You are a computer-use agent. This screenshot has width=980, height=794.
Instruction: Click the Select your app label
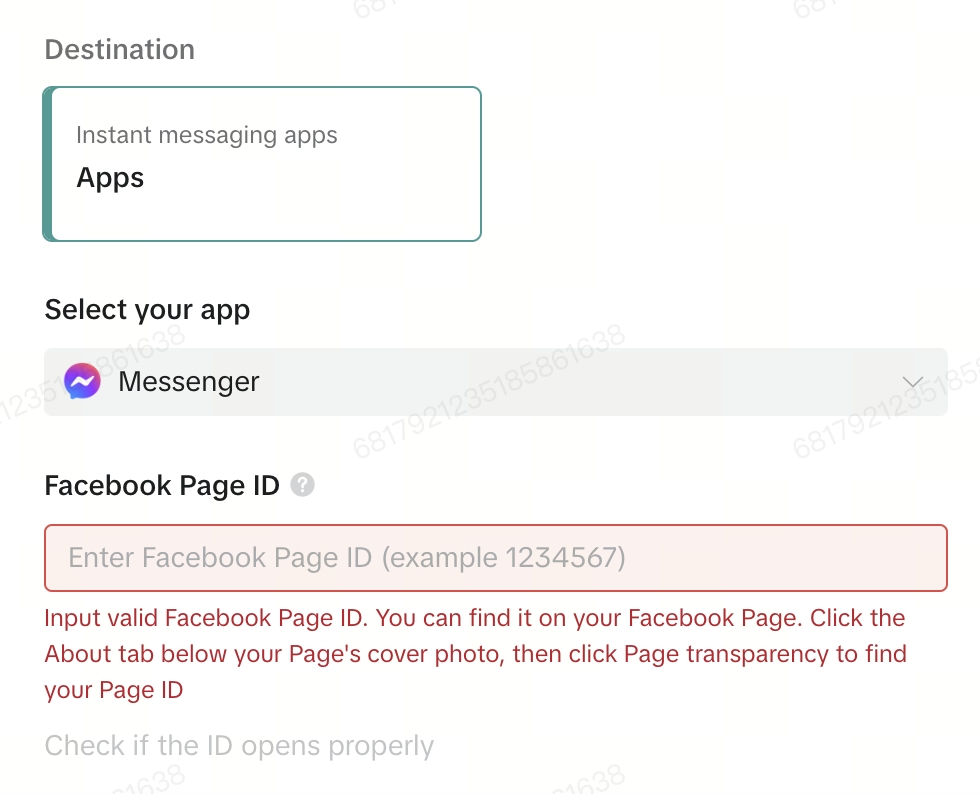(x=147, y=310)
